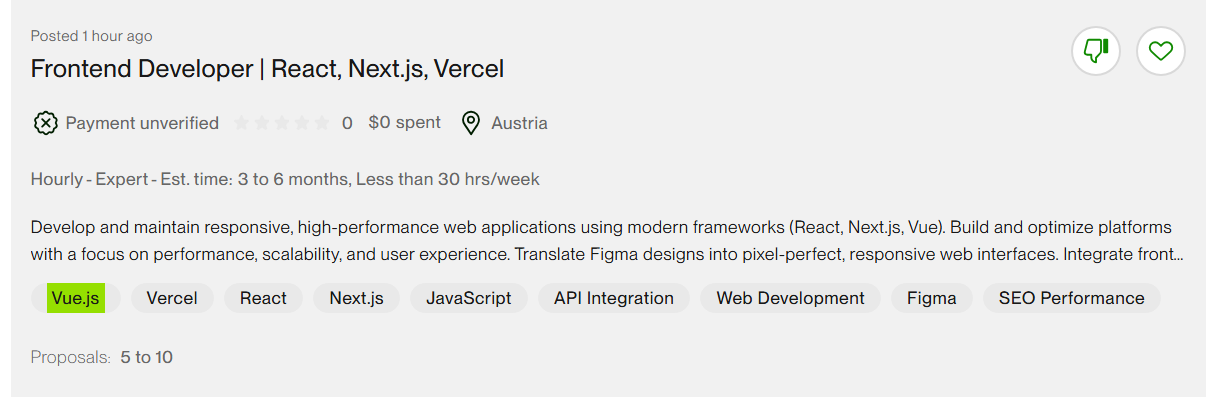The width and height of the screenshot is (1207, 397).
Task: Click the SEO Performance skill tag
Action: (x=1072, y=298)
